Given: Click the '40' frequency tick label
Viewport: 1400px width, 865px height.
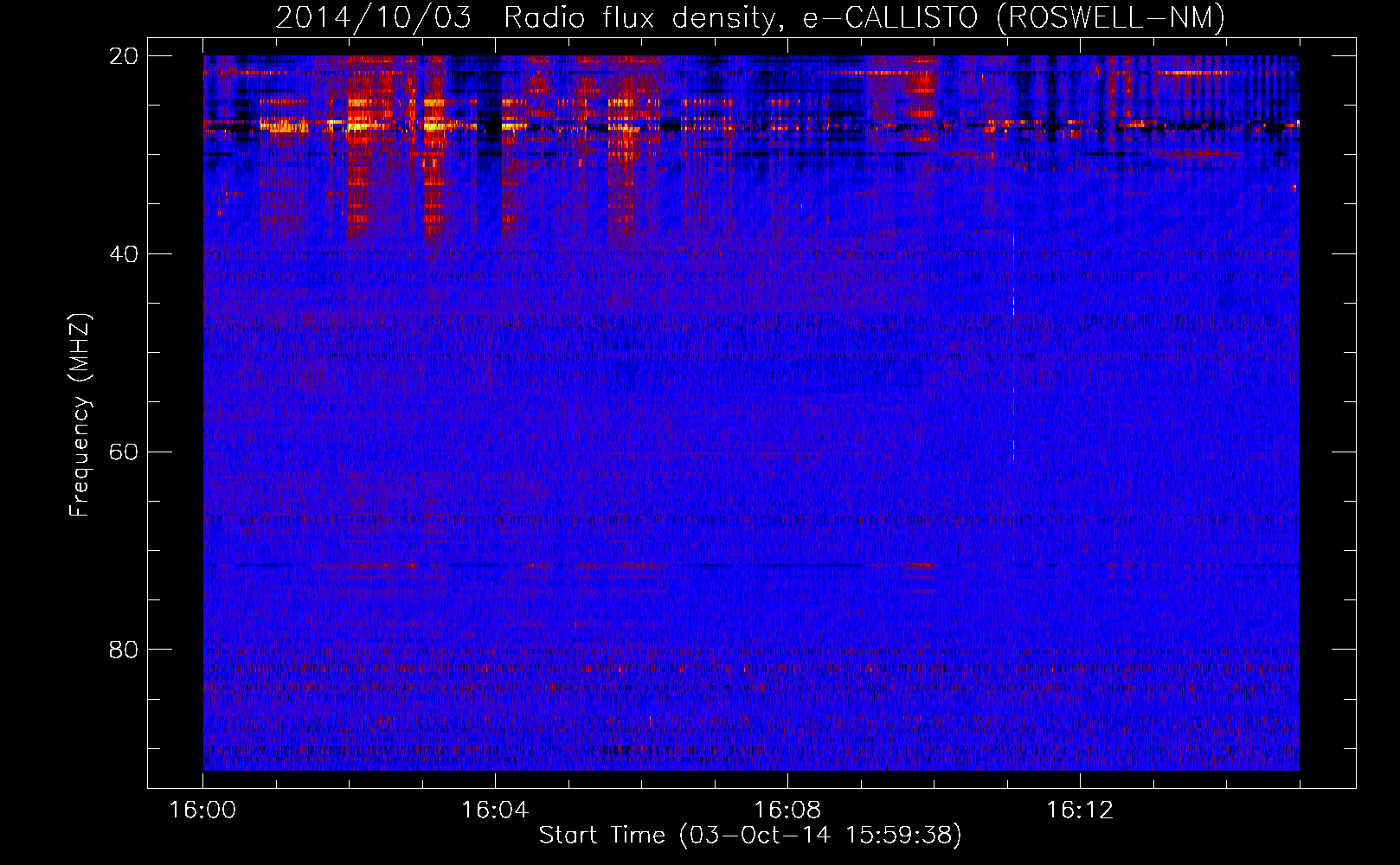Looking at the screenshot, I should pos(124,254).
